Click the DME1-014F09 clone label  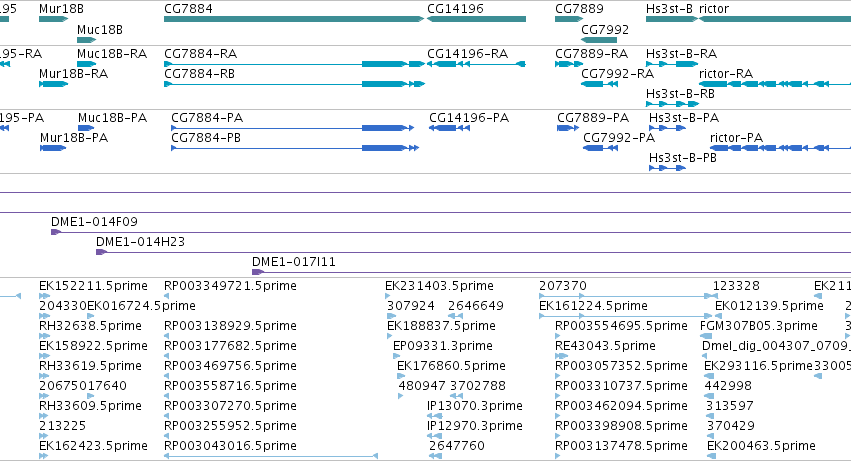[x=94, y=222]
